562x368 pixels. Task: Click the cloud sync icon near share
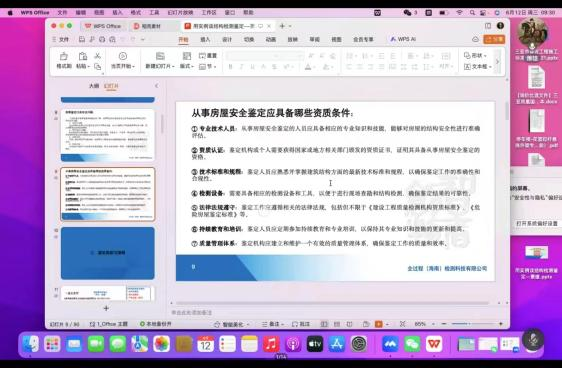pyautogui.click(x=475, y=39)
